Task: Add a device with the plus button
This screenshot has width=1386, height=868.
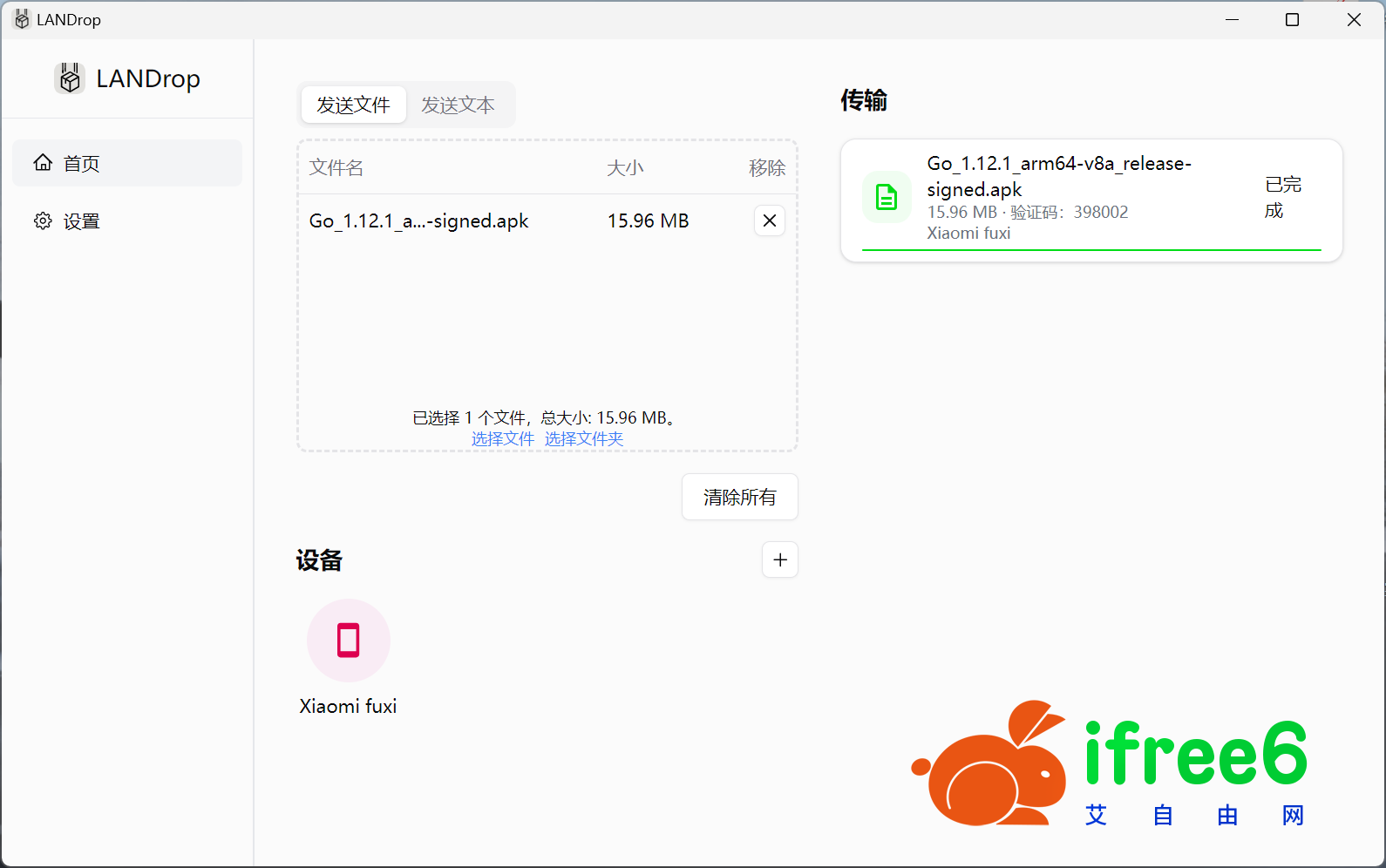Action: [x=779, y=559]
